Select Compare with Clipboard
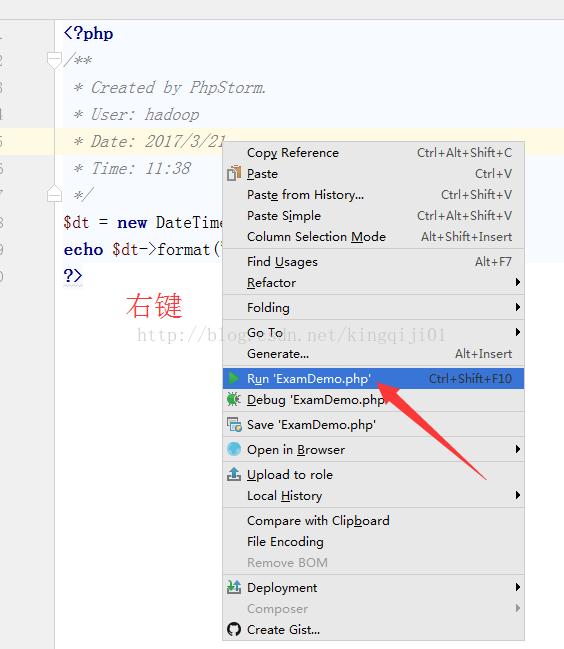The width and height of the screenshot is (564, 649). [373, 521]
